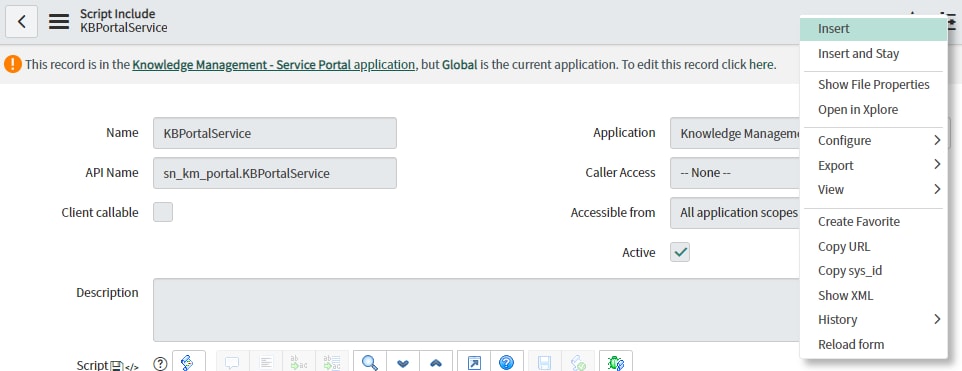Viewport: 962px width, 371px height.
Task: Click the replace toolbar icon
Action: tap(299, 362)
